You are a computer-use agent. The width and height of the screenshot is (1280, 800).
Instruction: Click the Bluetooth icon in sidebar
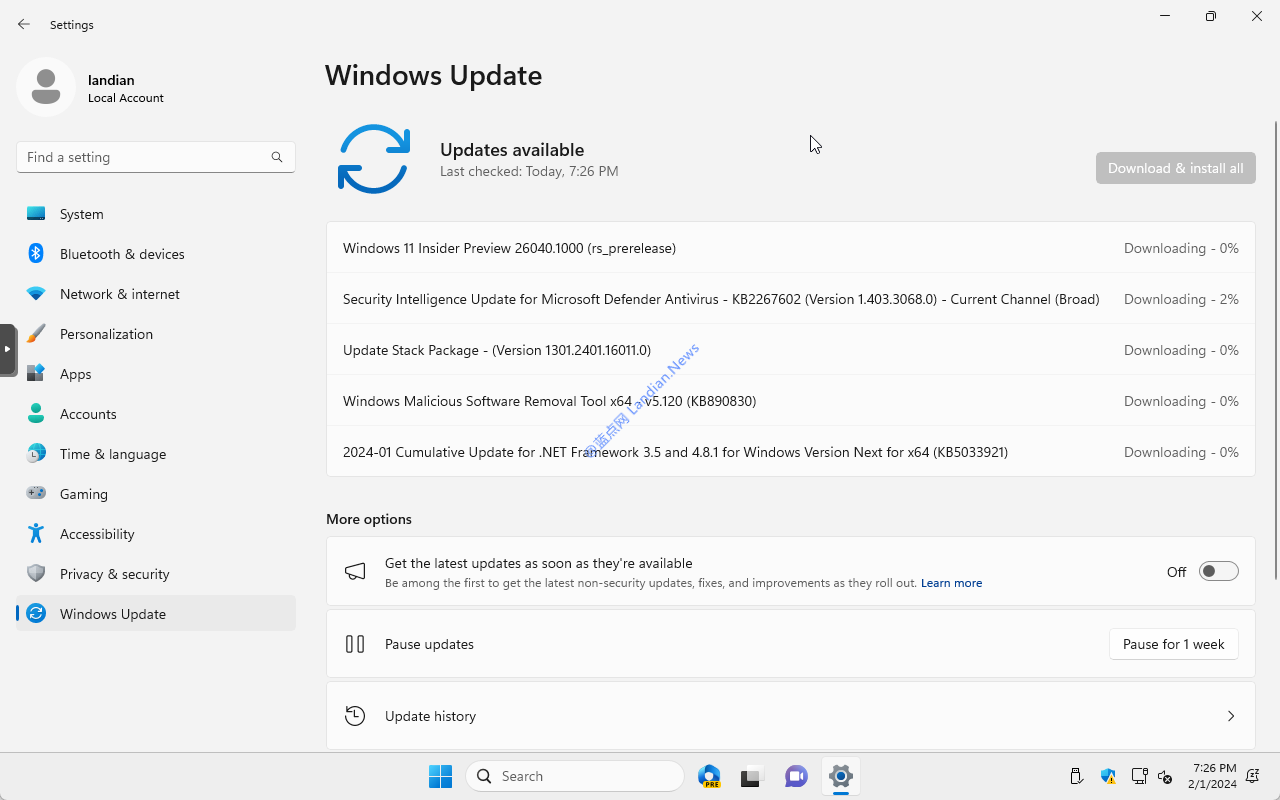[36, 254]
